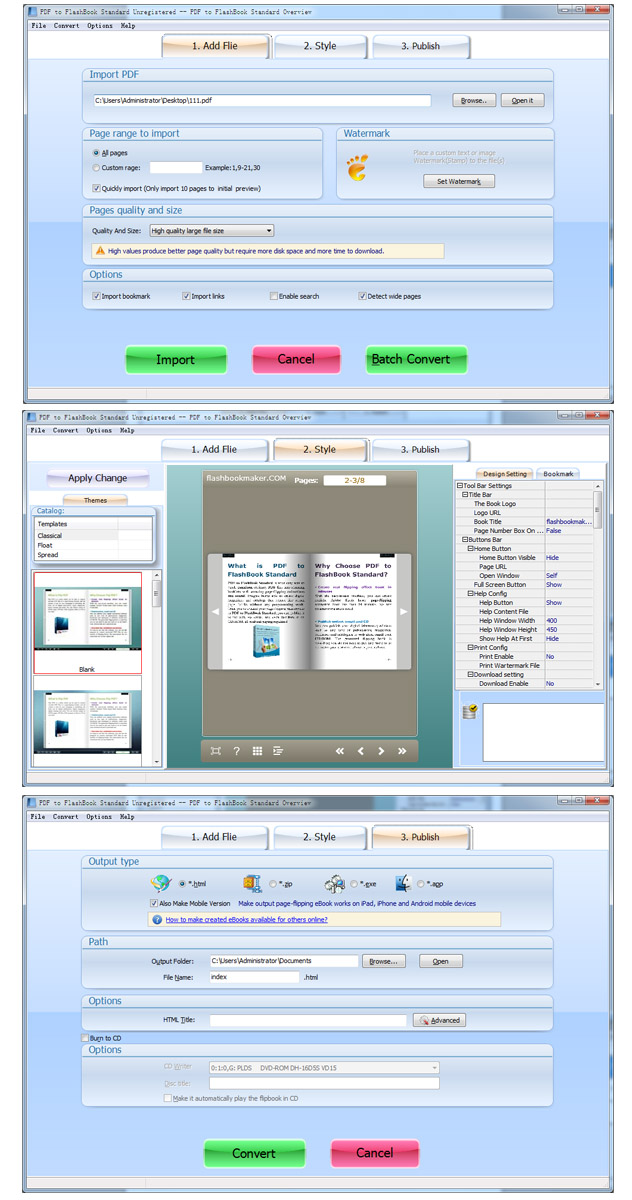Viewport: 632px width, 1200px height.
Task: Open the how to make eBooks available link
Action: (246, 919)
